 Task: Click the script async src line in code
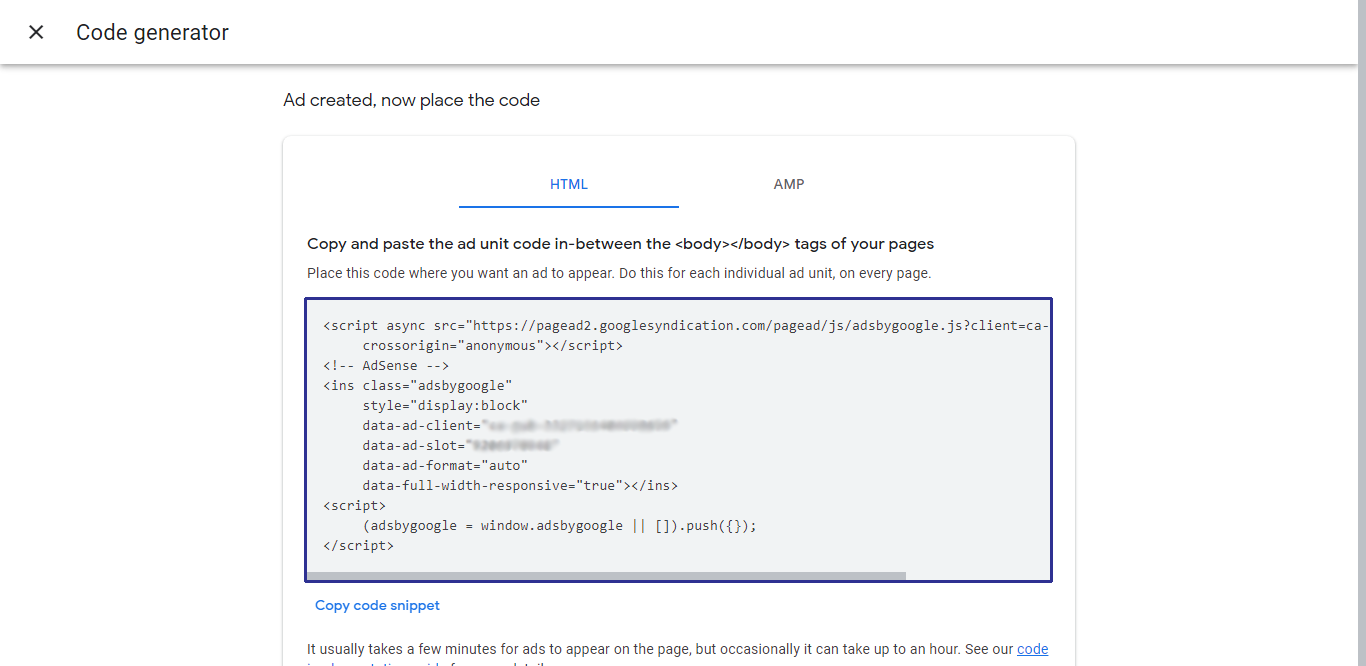[686, 325]
